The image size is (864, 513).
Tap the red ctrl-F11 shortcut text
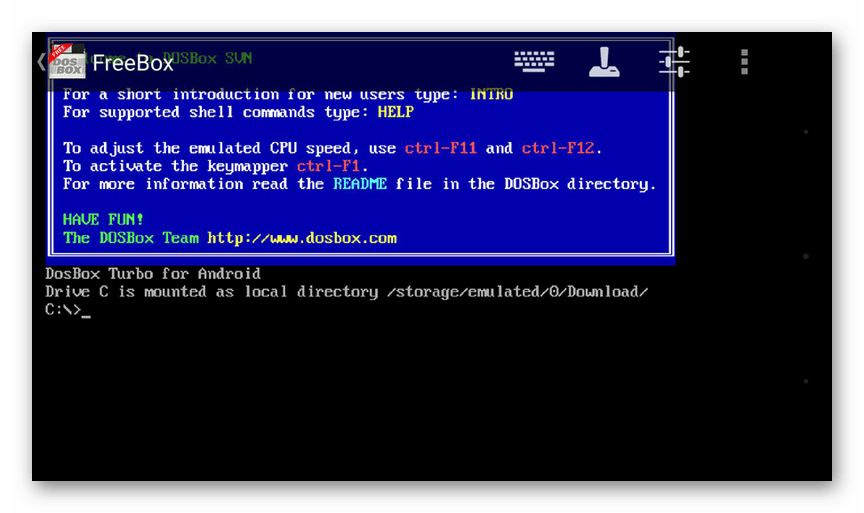[x=440, y=148]
